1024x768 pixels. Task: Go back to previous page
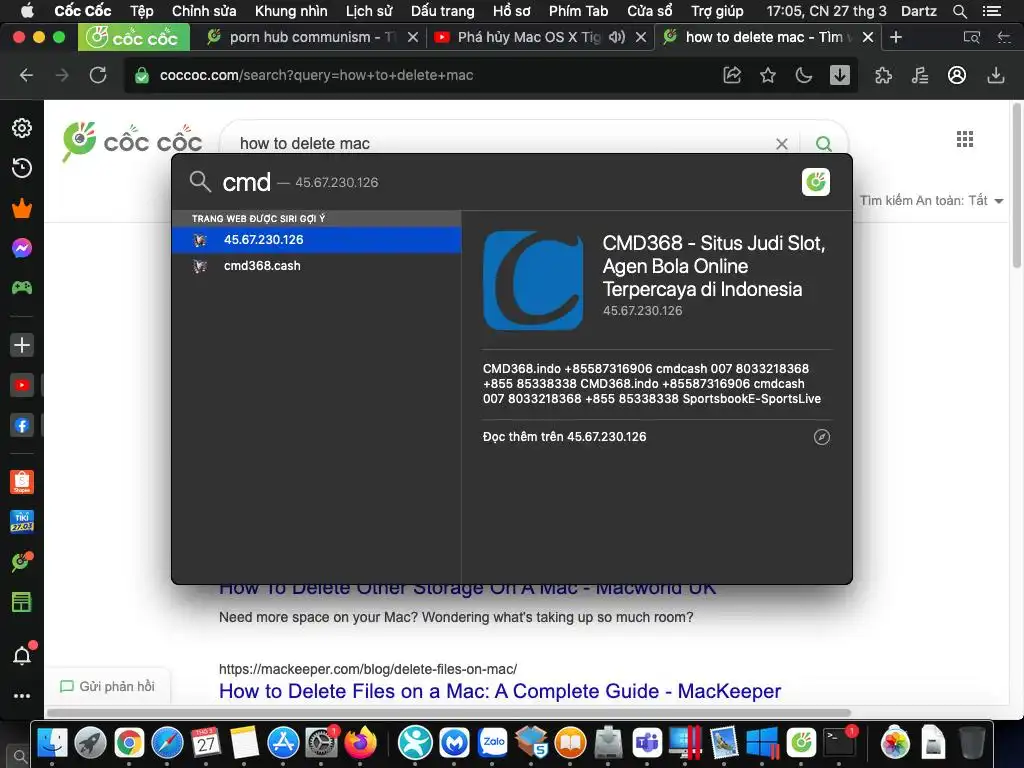[x=26, y=75]
